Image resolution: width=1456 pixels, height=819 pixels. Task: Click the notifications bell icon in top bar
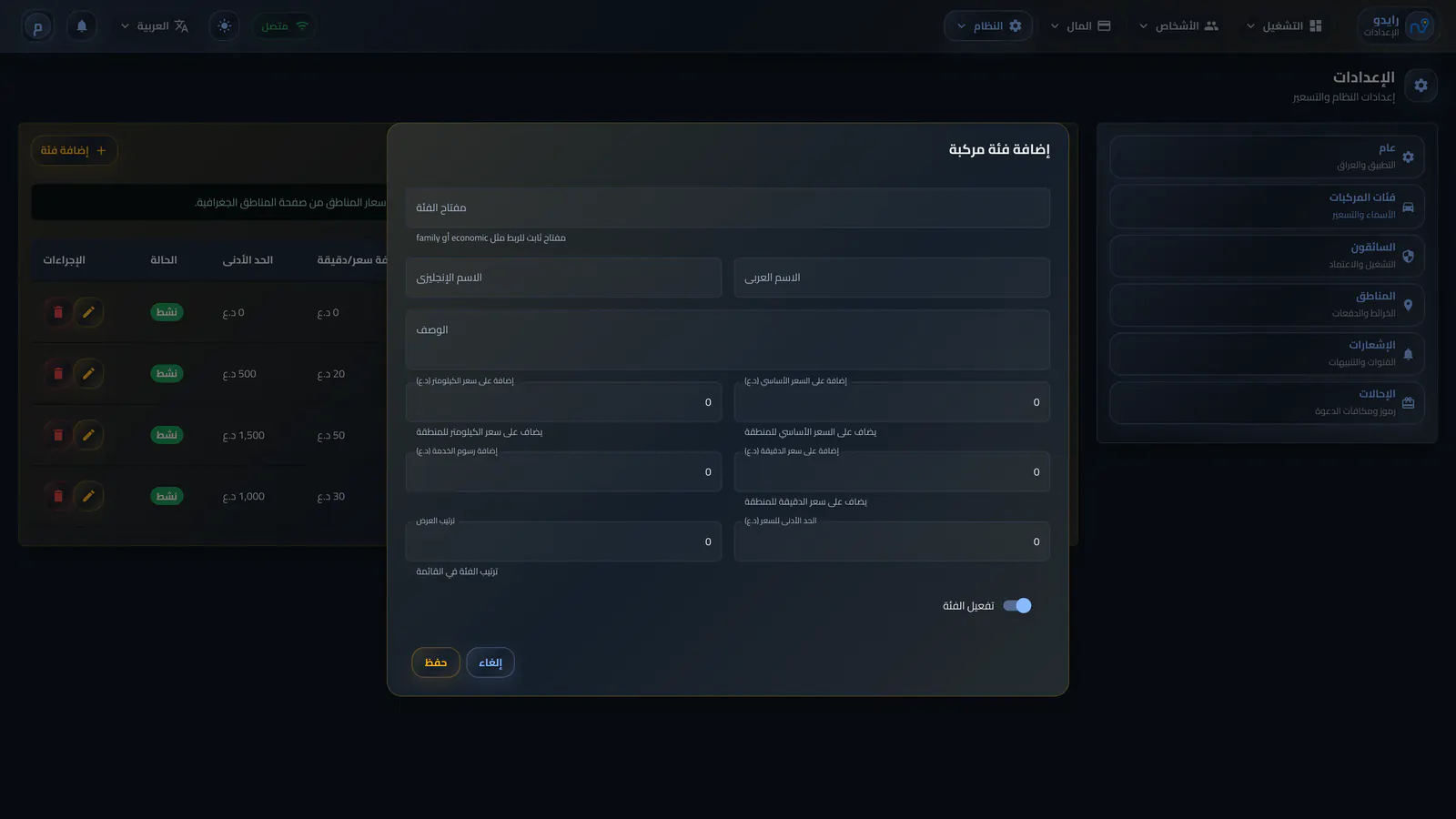(x=82, y=26)
